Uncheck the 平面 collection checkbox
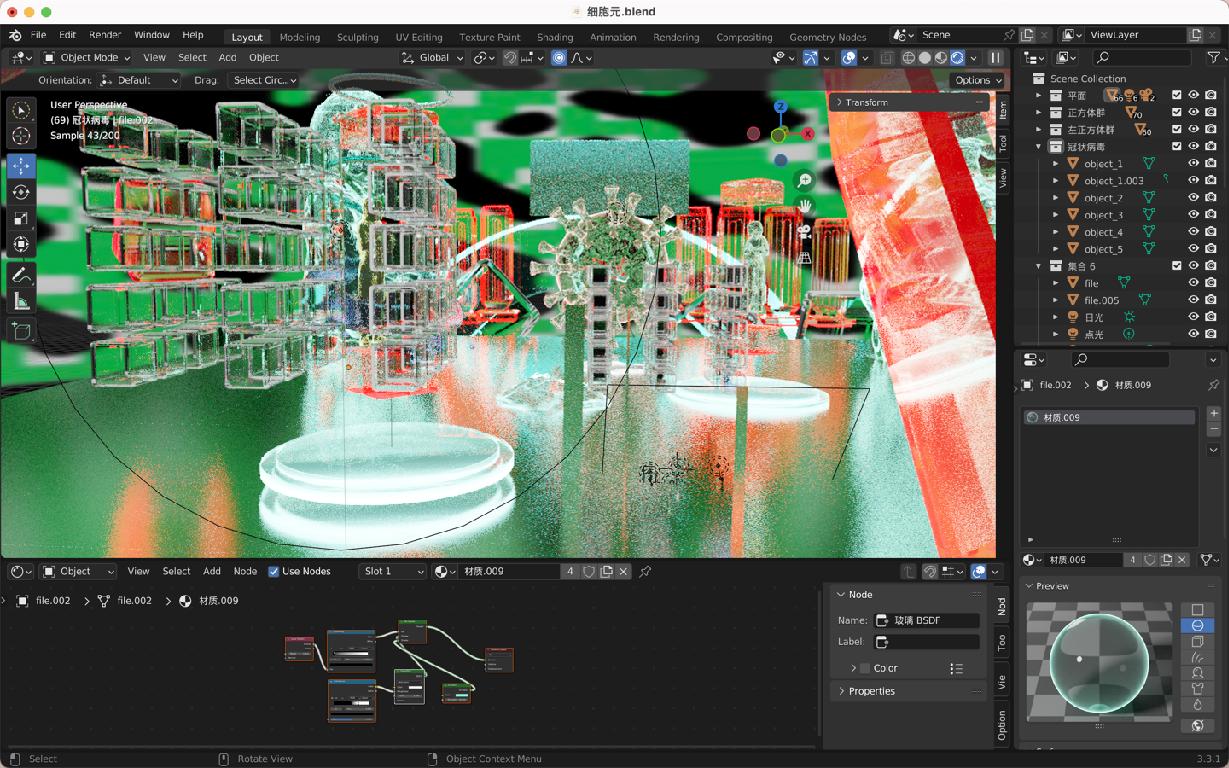This screenshot has height=768, width=1229. click(1176, 96)
